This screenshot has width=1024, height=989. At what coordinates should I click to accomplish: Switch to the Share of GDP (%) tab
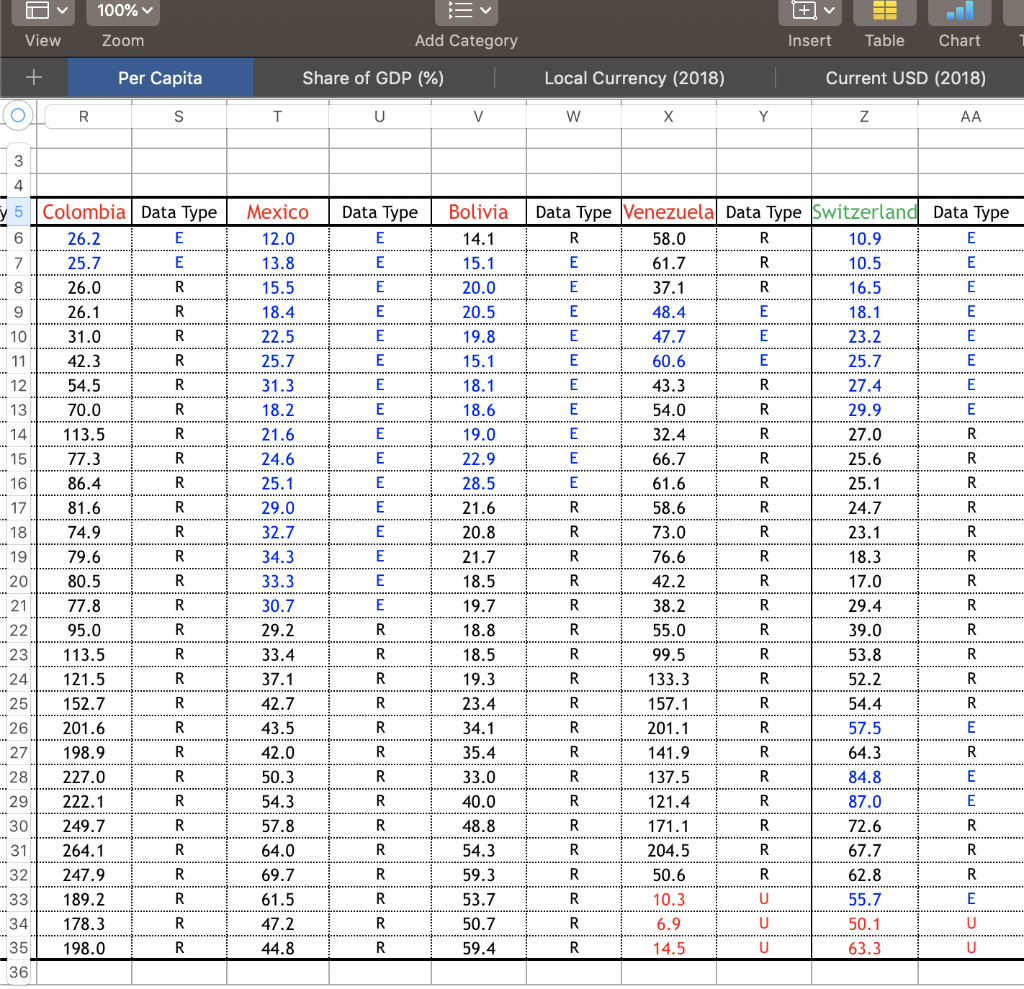tap(372, 78)
